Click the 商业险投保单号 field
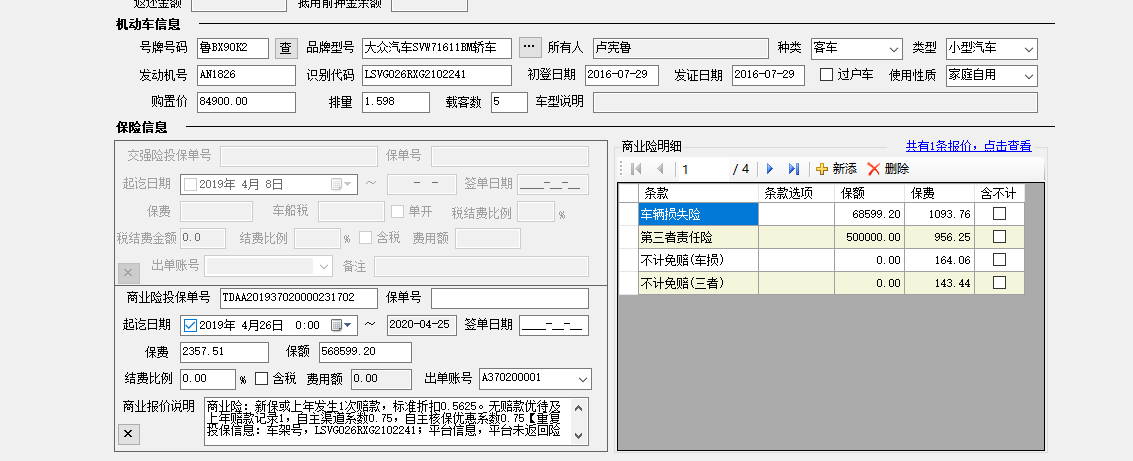Viewport: 1133px width, 461px height. point(298,298)
